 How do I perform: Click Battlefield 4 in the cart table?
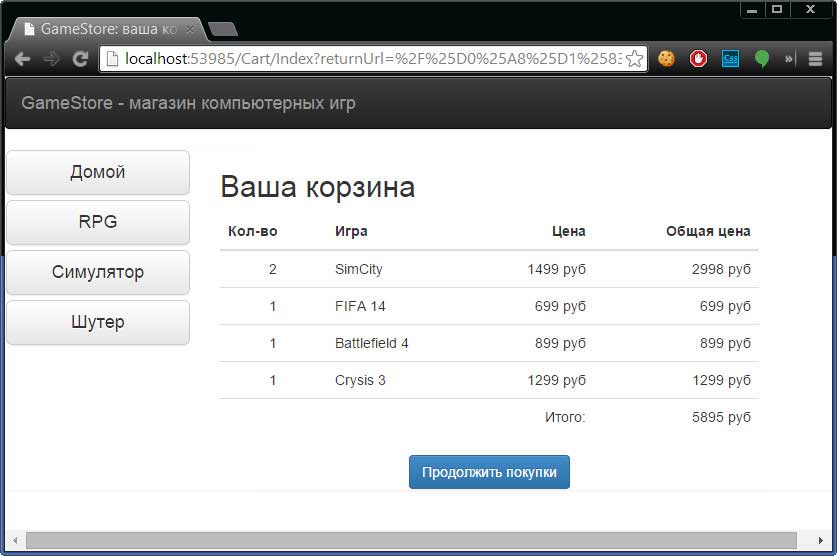pyautogui.click(x=372, y=343)
